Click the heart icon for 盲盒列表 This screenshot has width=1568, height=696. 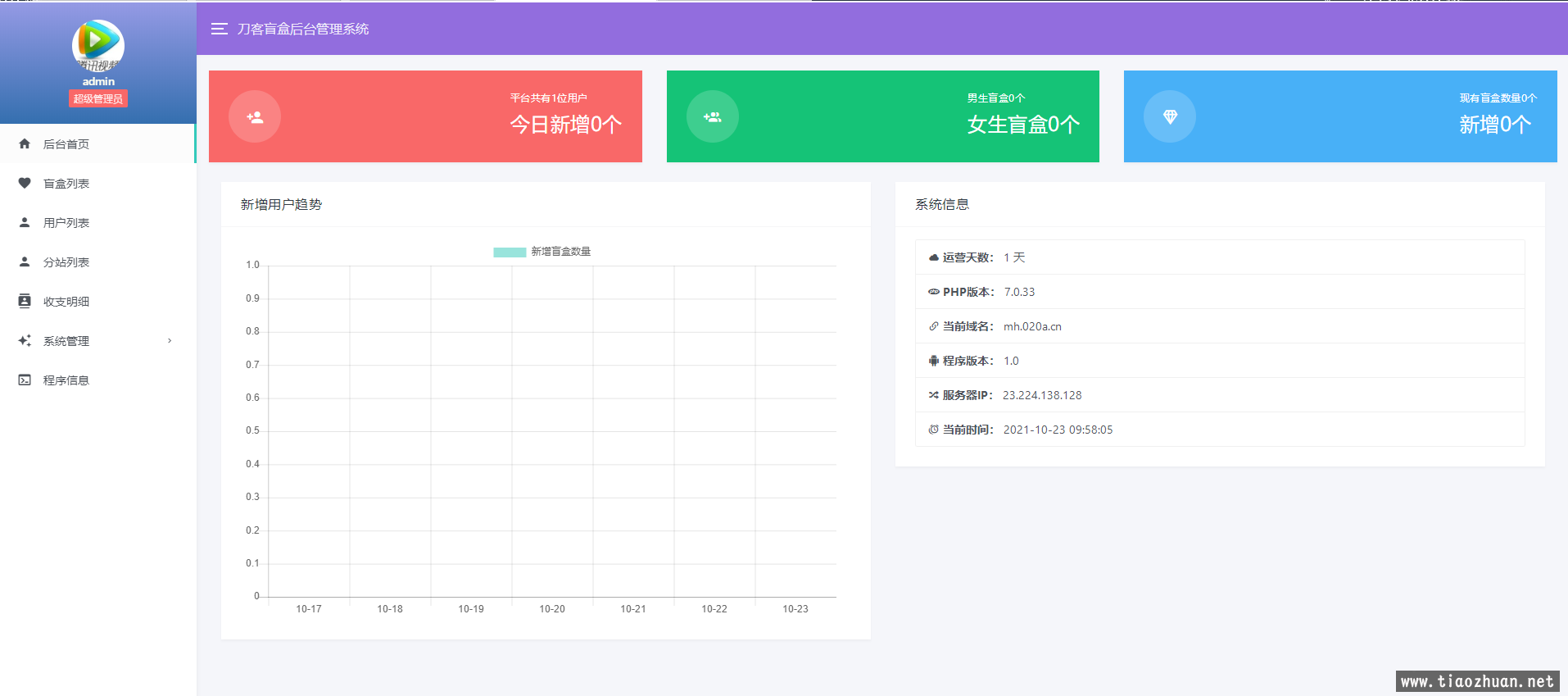coord(25,183)
